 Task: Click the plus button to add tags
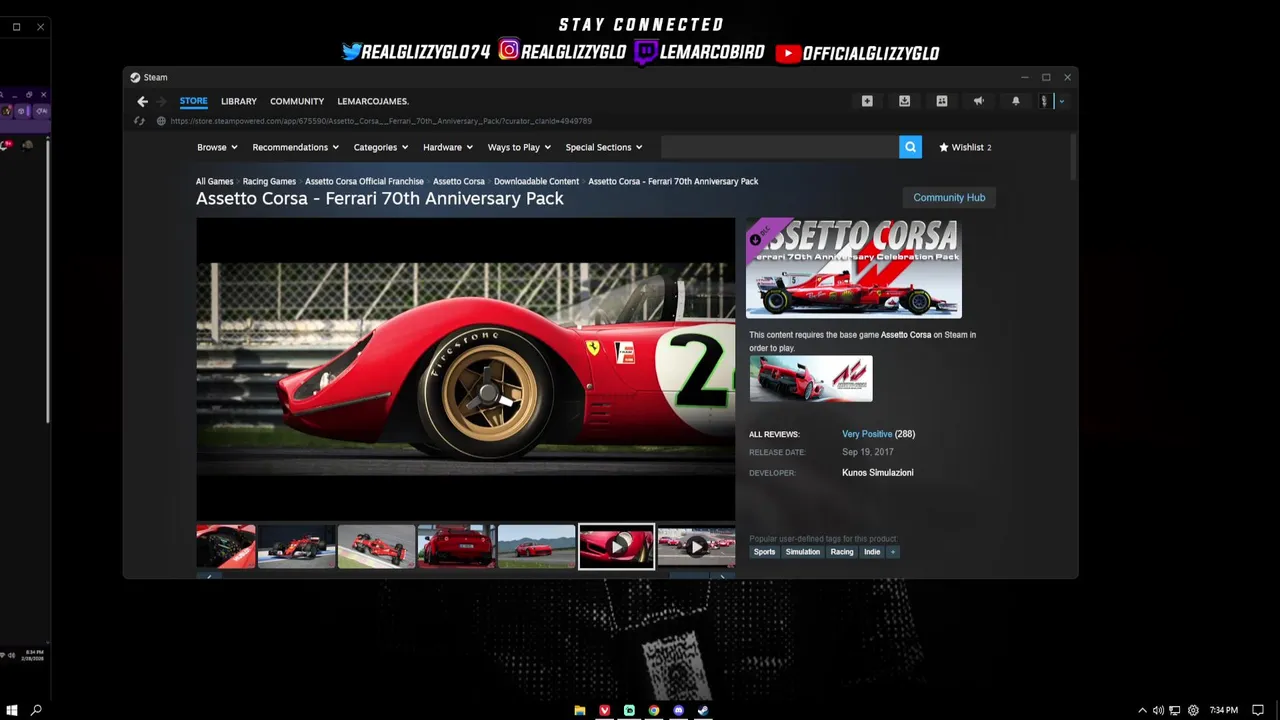pyautogui.click(x=893, y=552)
